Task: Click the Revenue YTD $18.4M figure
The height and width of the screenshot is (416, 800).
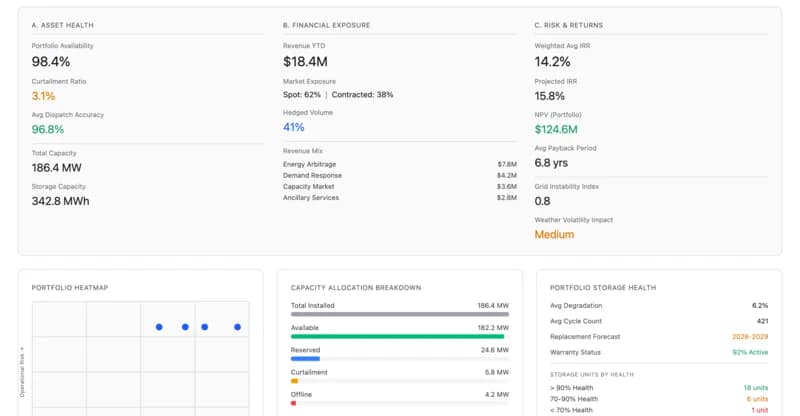Action: 304,62
